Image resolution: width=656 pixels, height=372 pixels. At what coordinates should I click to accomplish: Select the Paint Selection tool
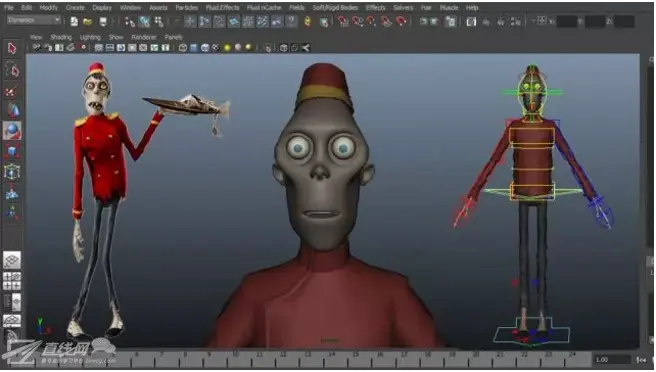12,90
